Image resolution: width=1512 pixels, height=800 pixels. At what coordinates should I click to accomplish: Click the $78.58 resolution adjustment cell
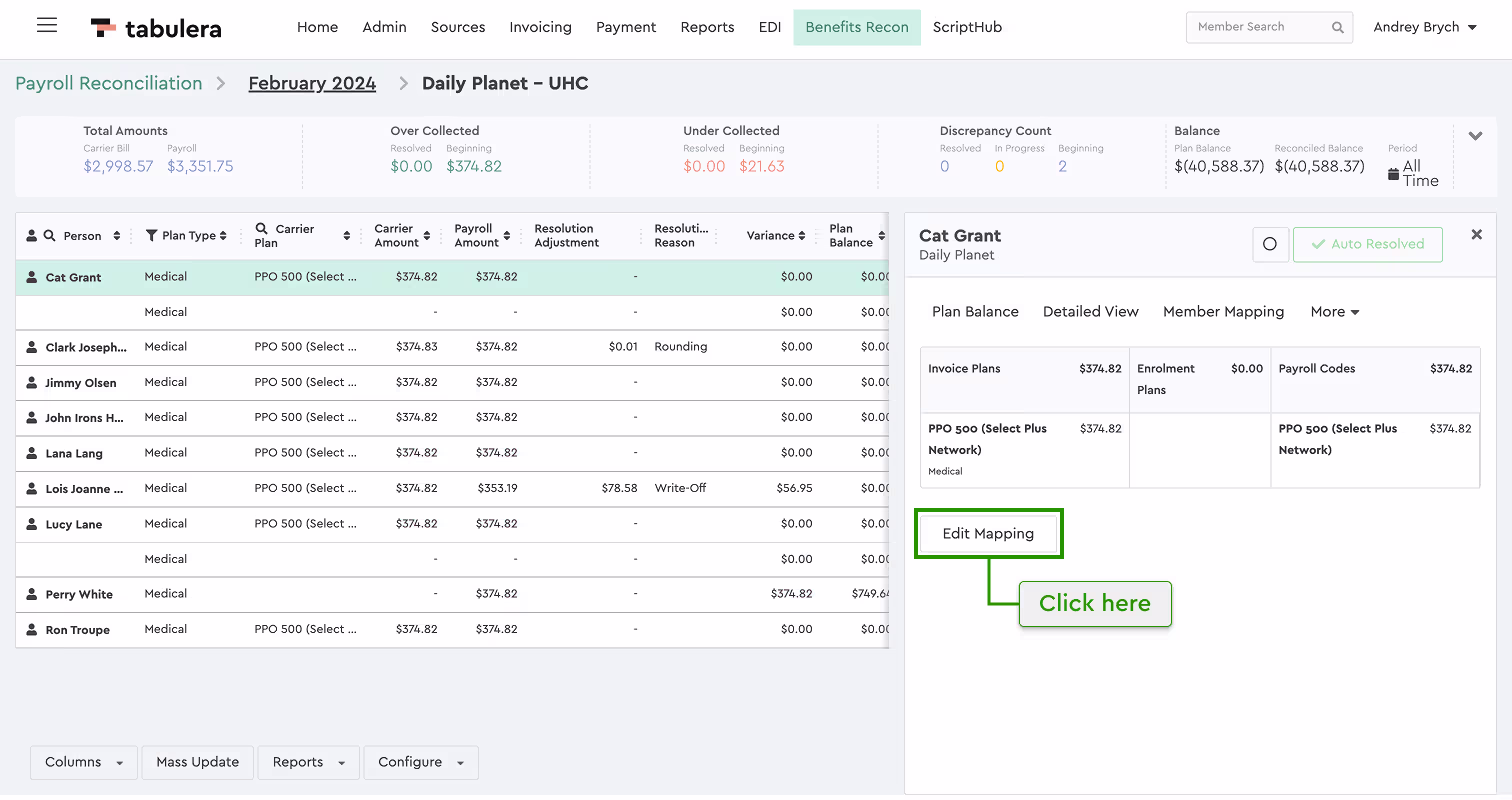619,488
